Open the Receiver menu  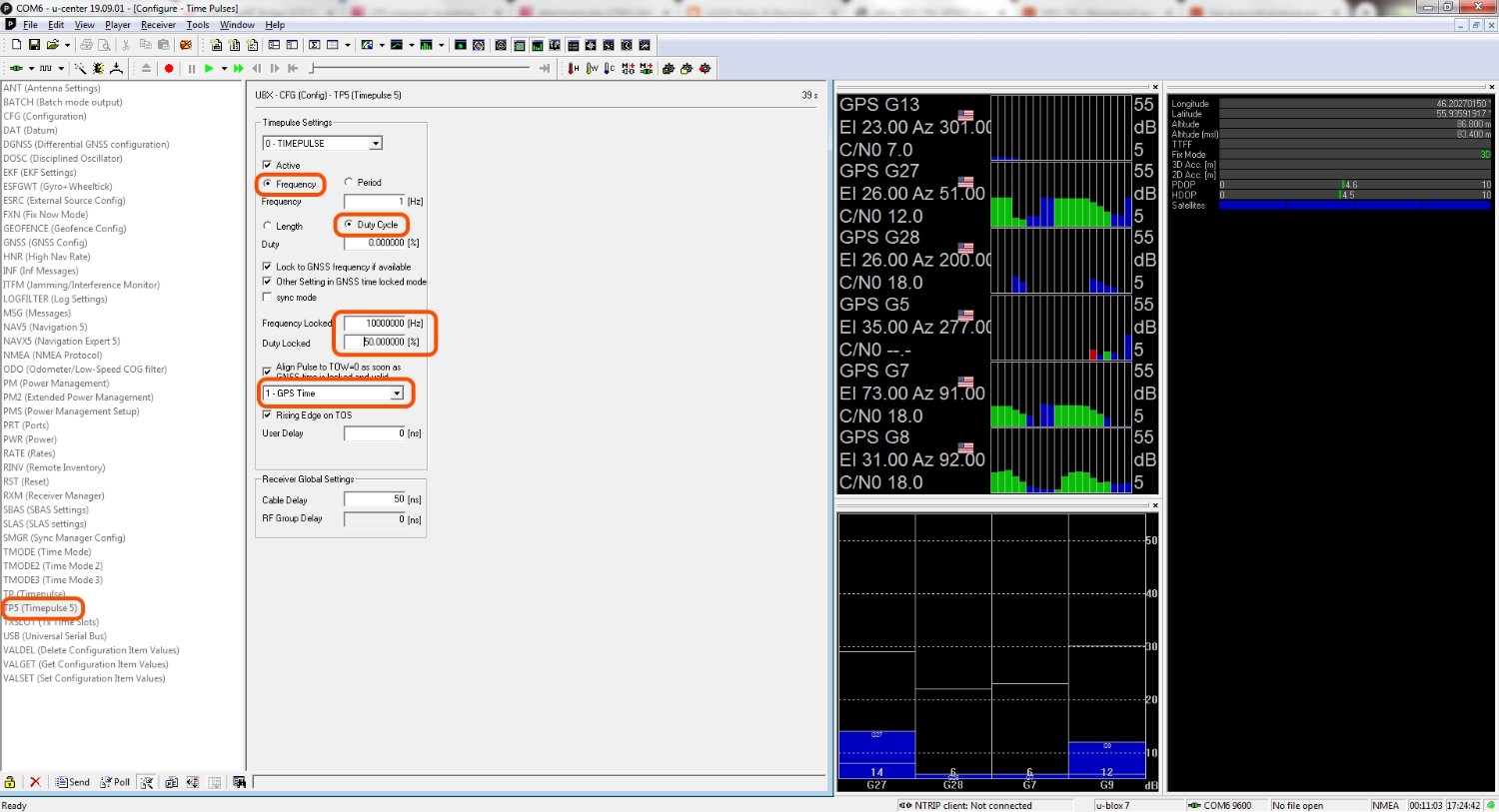pyautogui.click(x=158, y=25)
